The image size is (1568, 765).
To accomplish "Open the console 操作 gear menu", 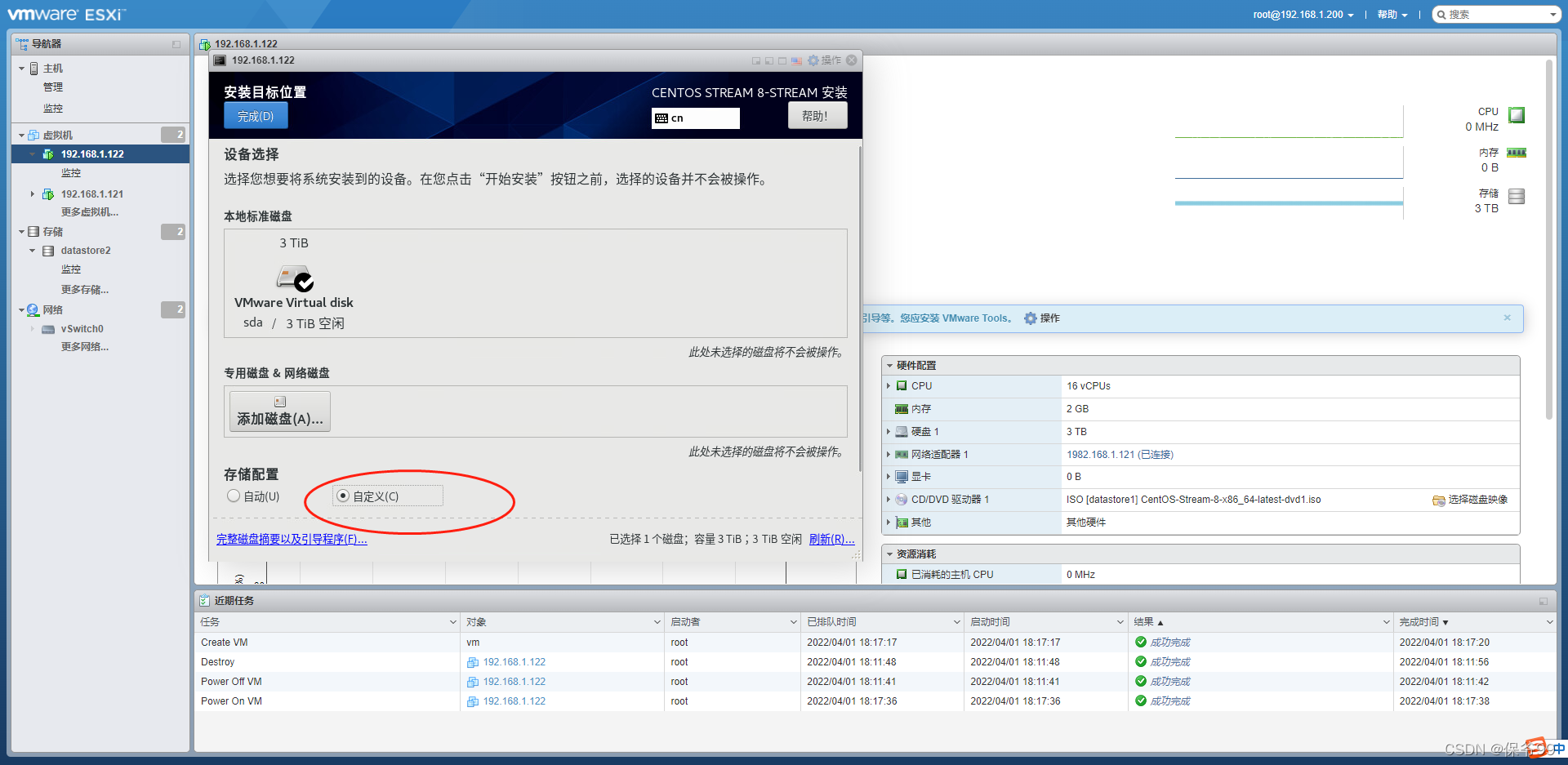I will tap(824, 60).
